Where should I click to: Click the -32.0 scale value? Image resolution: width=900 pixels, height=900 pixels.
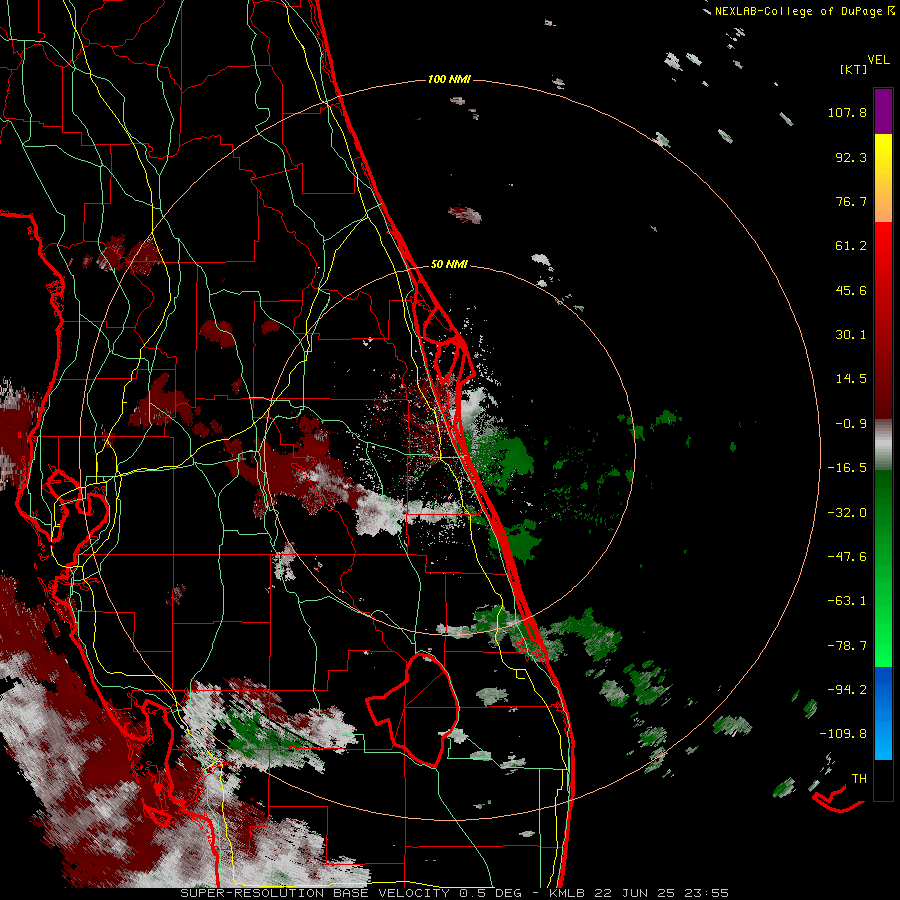[847, 513]
